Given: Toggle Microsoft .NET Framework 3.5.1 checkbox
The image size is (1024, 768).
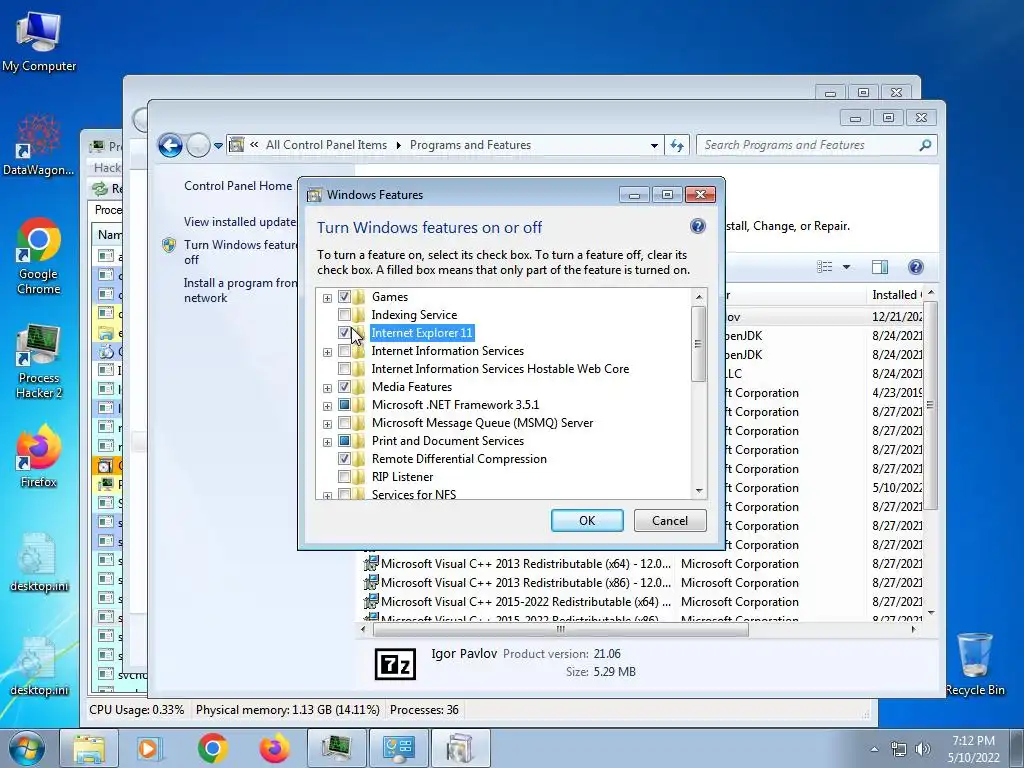Looking at the screenshot, I should coord(344,405).
